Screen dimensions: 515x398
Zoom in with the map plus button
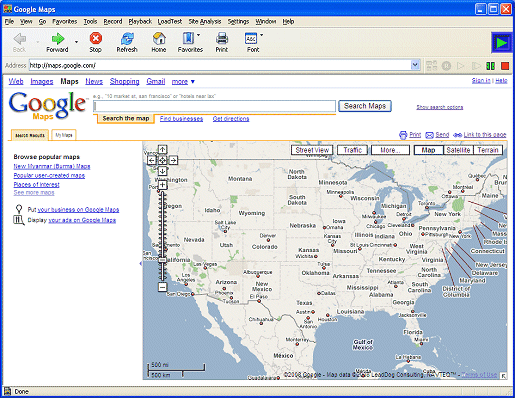coord(162,185)
